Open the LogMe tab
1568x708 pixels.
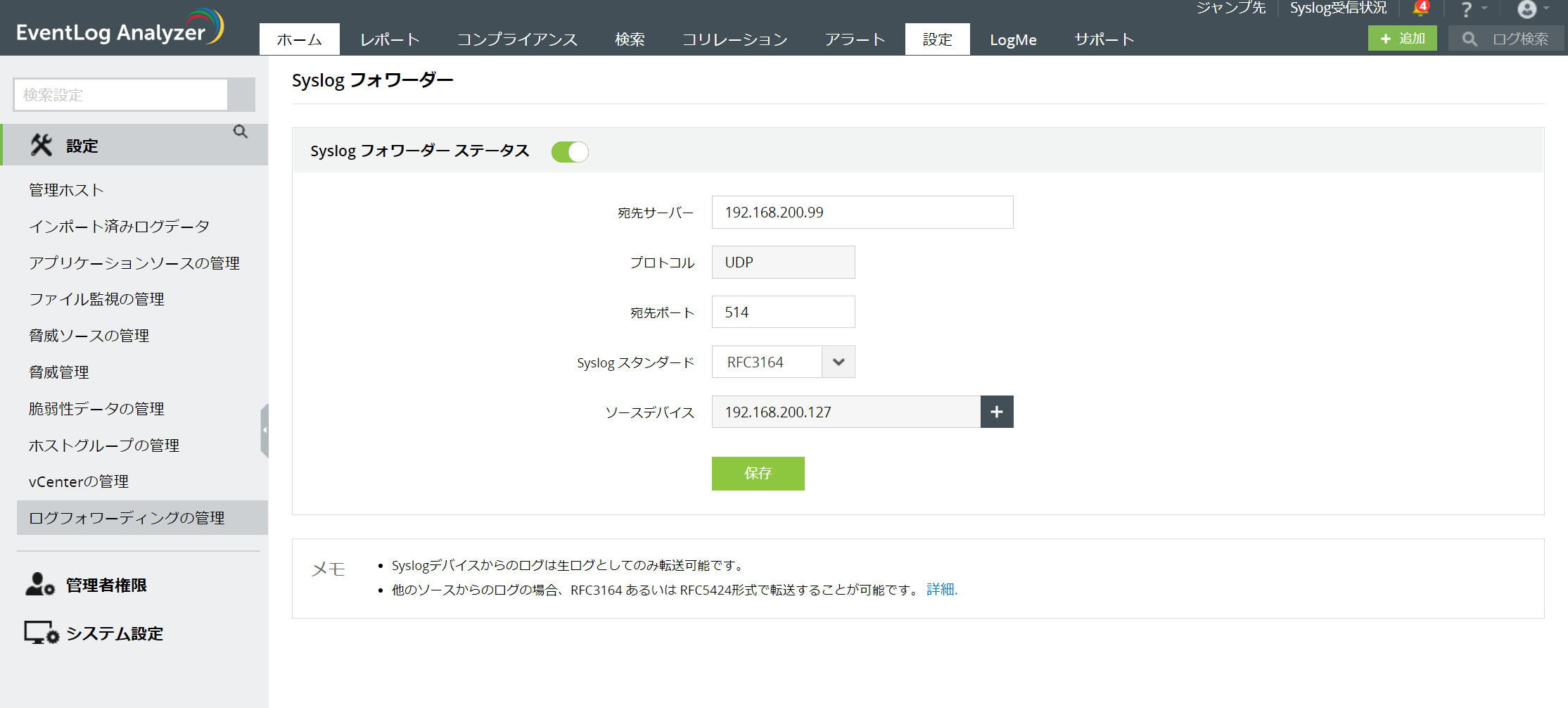click(x=1013, y=39)
